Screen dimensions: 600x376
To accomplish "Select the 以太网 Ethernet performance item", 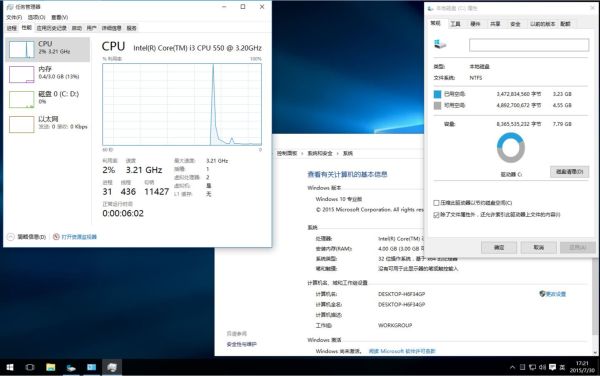I will pos(48,124).
